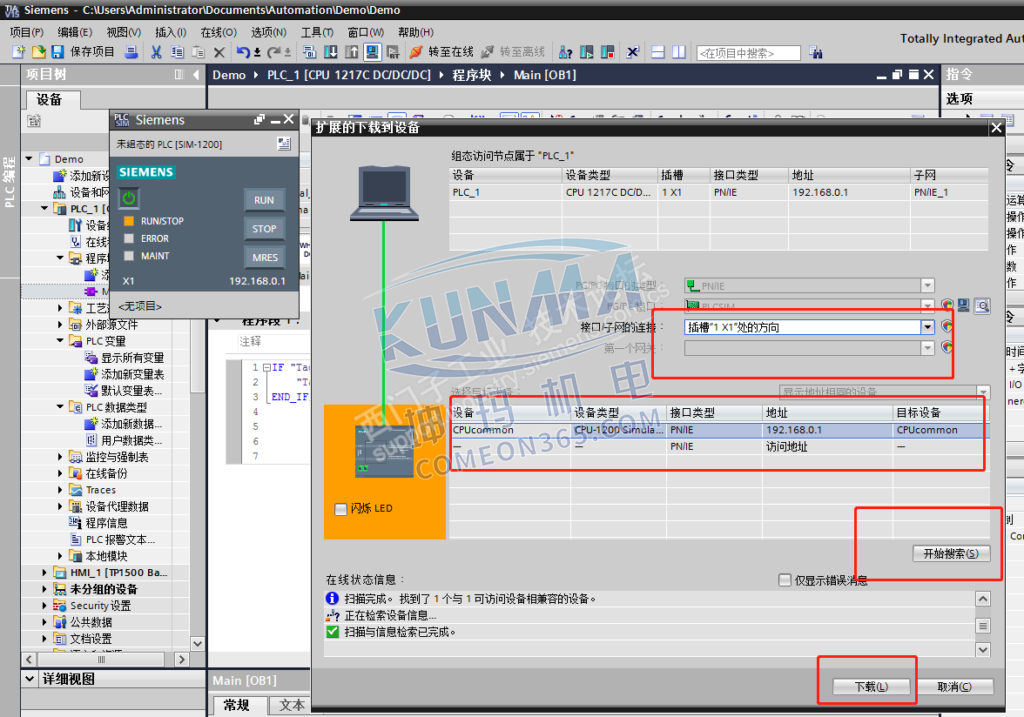Click the 在项目中搜索 search field
The image size is (1024, 717).
pos(748,53)
